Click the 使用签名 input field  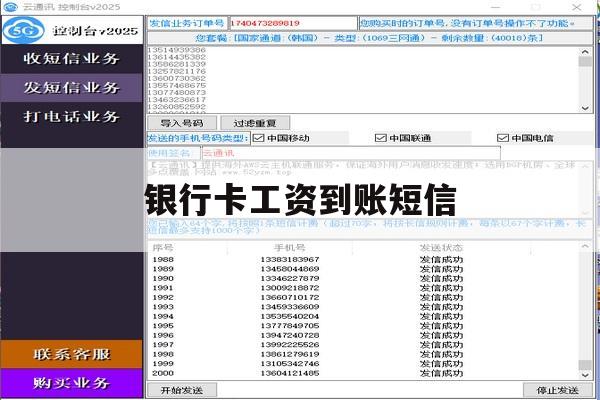[x=351, y=153]
